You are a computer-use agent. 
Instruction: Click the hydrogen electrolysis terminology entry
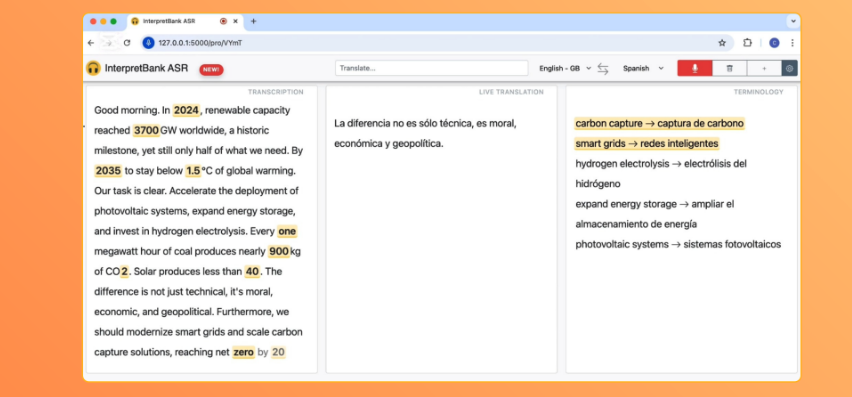(x=661, y=174)
